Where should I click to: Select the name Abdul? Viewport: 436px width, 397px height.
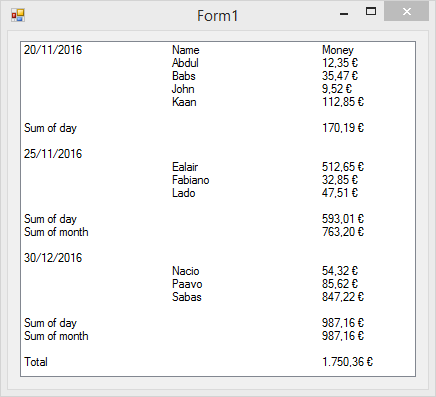coord(185,63)
